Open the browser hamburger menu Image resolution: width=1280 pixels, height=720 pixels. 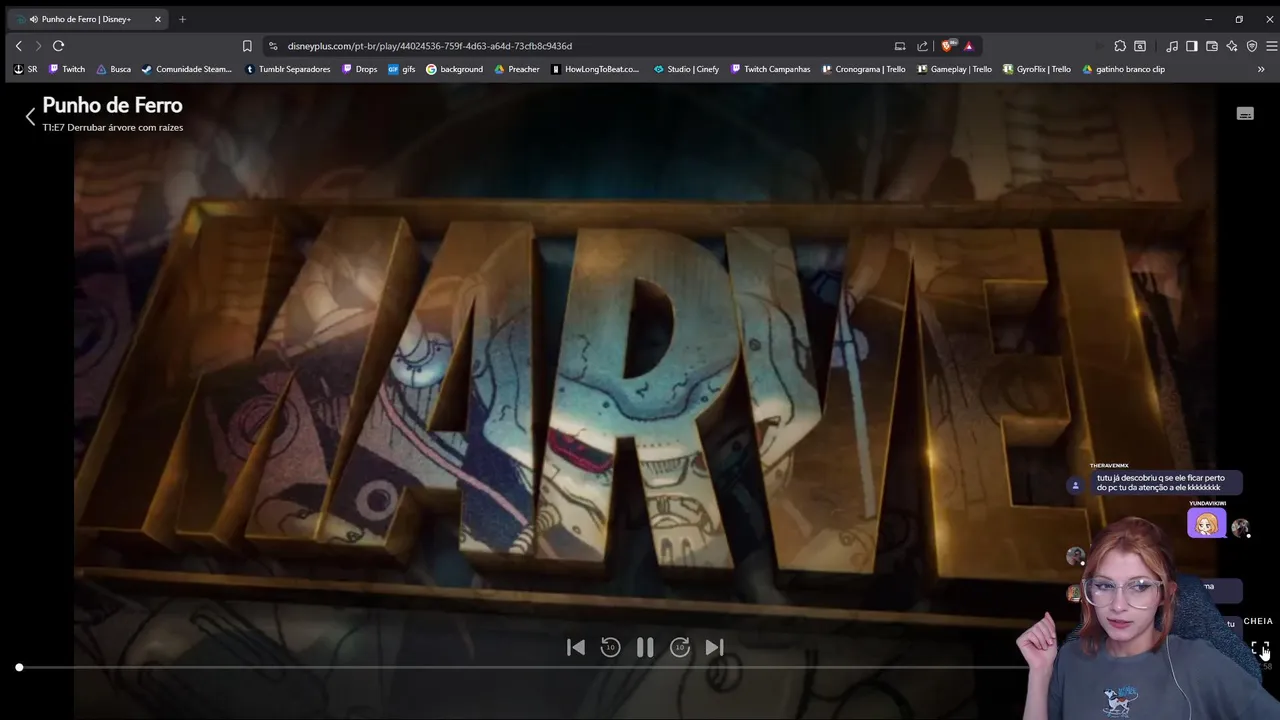point(1272,46)
